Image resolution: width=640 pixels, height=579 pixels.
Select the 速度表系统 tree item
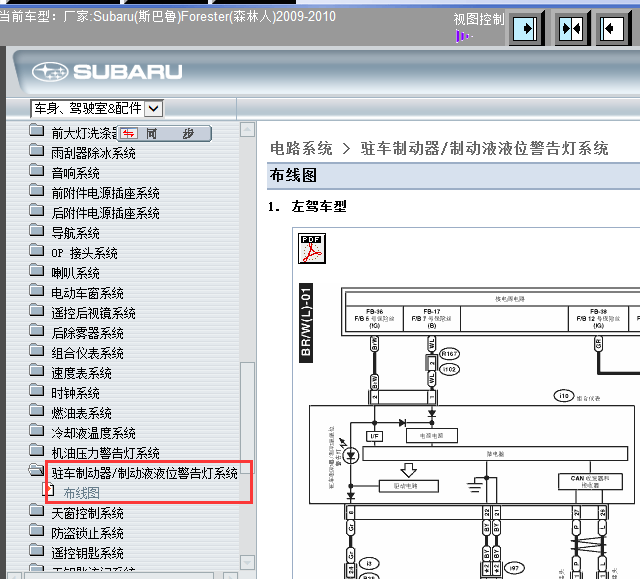coord(81,373)
